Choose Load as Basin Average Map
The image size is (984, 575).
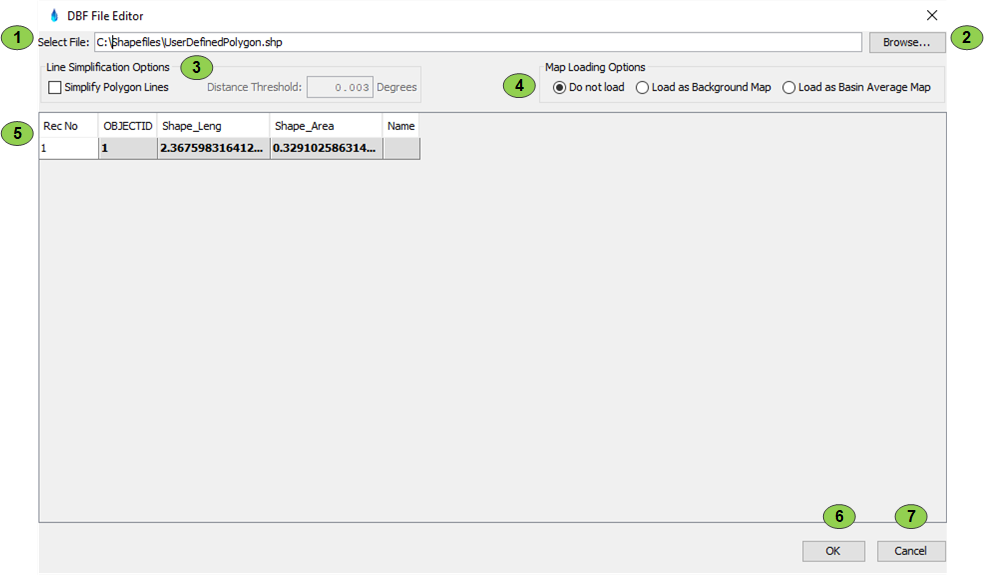point(789,88)
